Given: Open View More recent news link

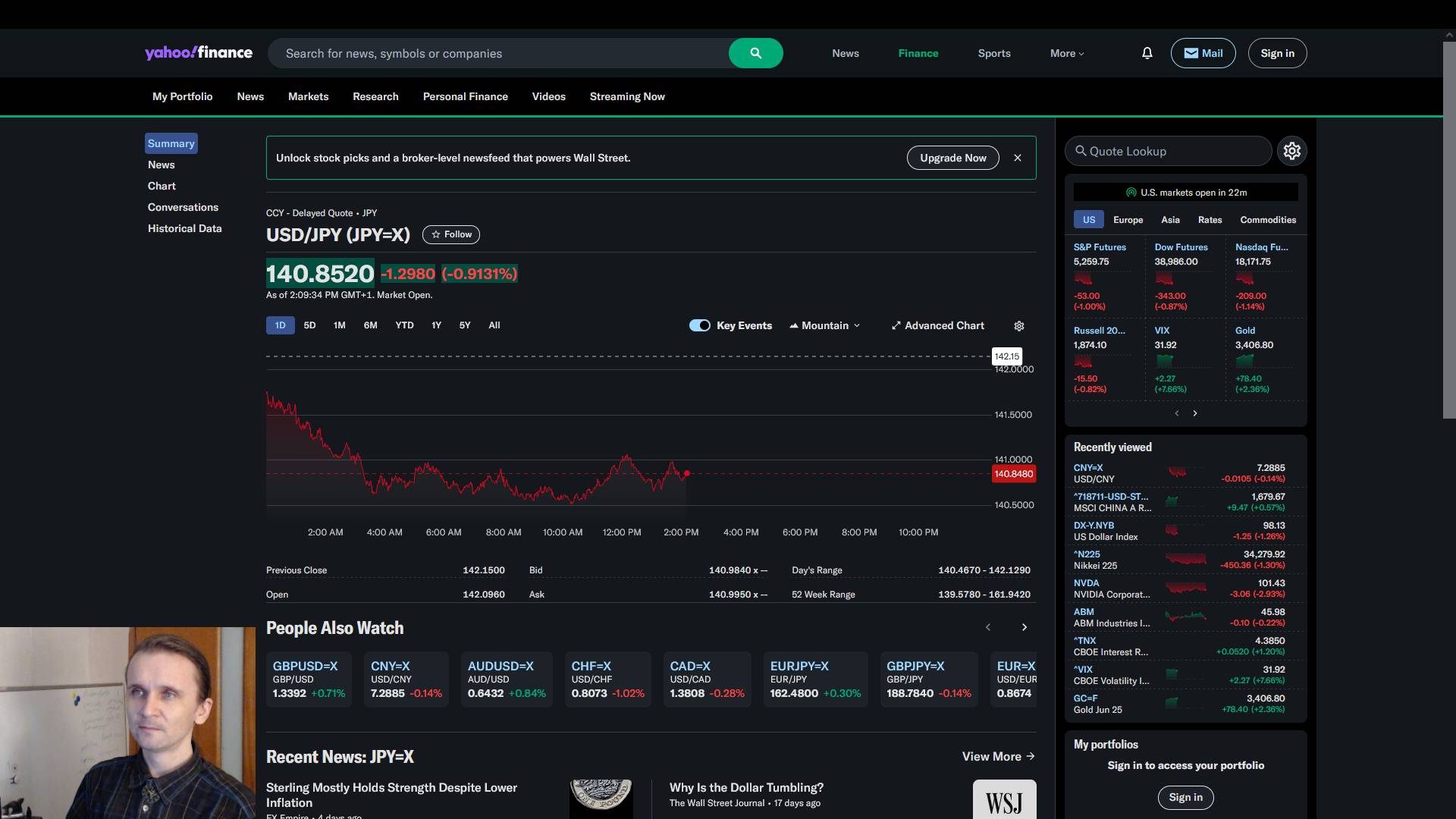Looking at the screenshot, I should click(998, 756).
